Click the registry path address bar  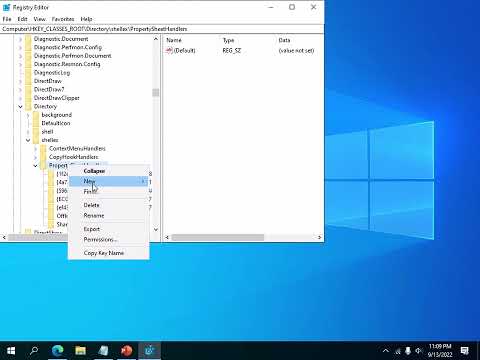point(162,29)
